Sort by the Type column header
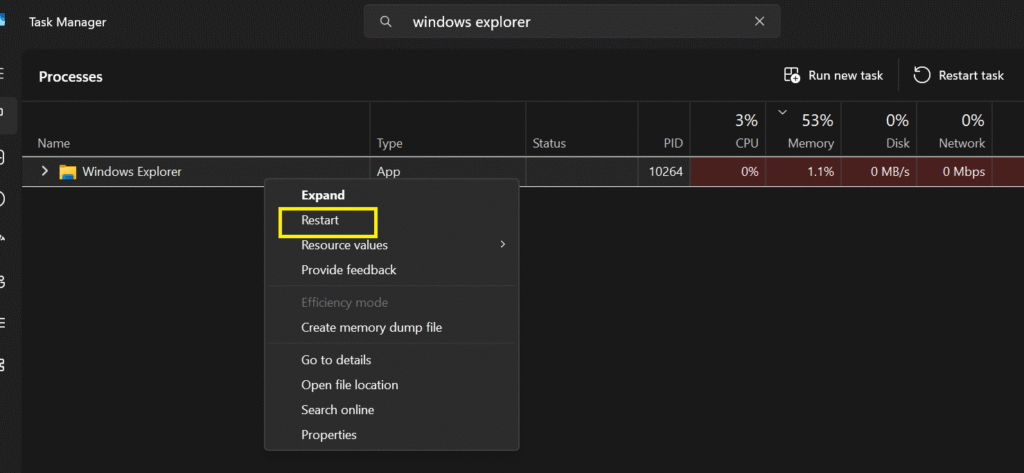 coord(448,129)
